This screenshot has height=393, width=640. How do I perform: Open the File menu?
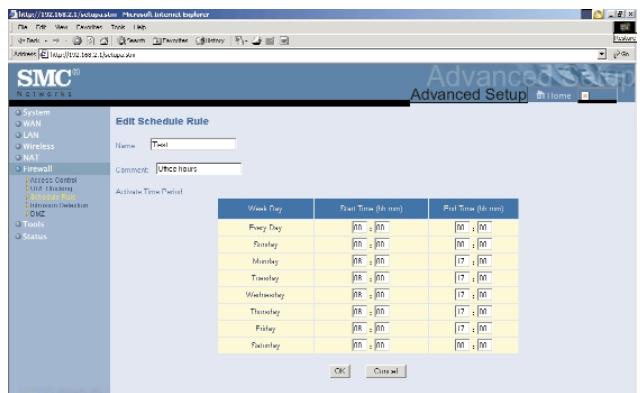point(22,27)
